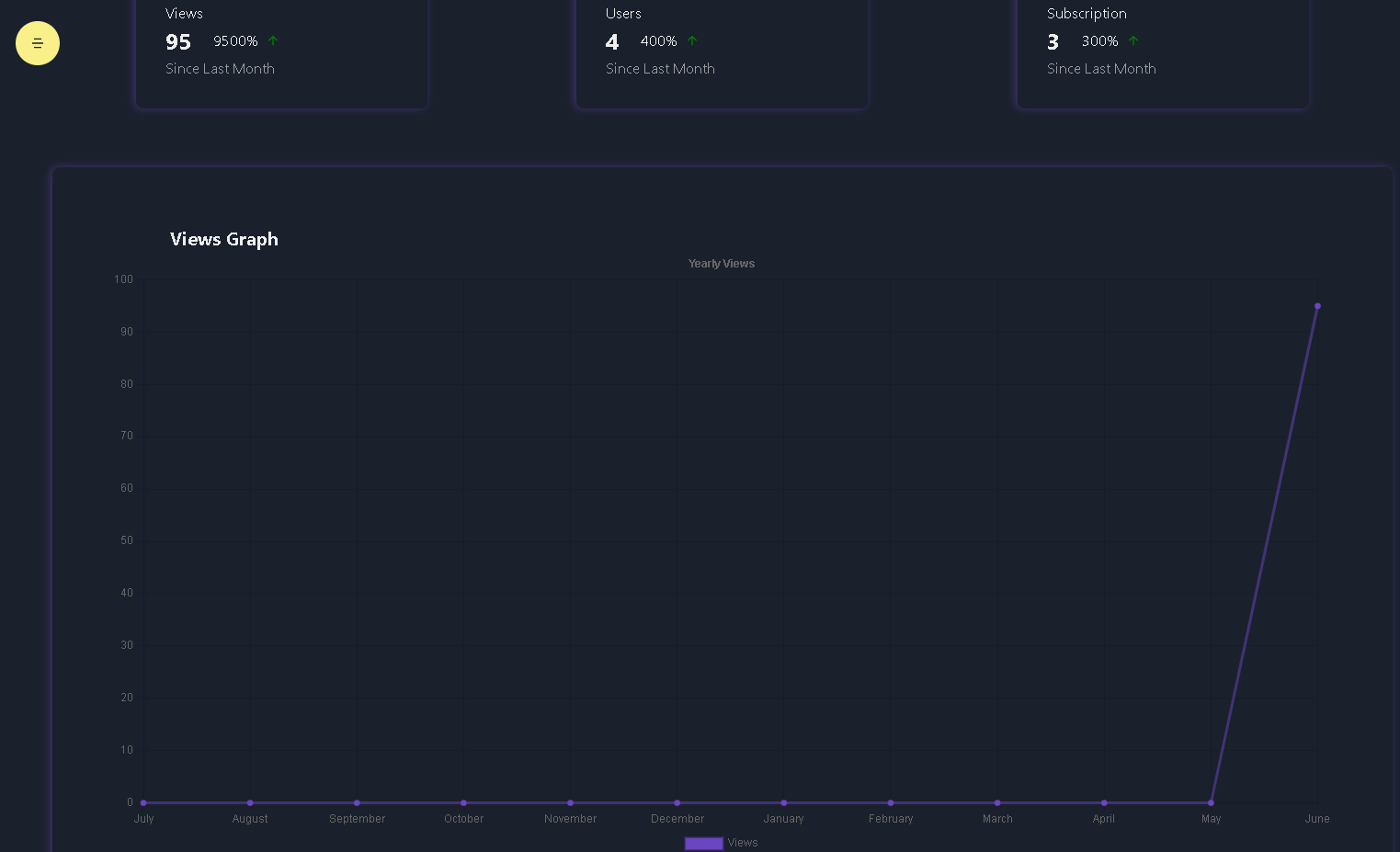1400x852 pixels.
Task: Select the Yearly Views chart title
Action: [x=722, y=263]
